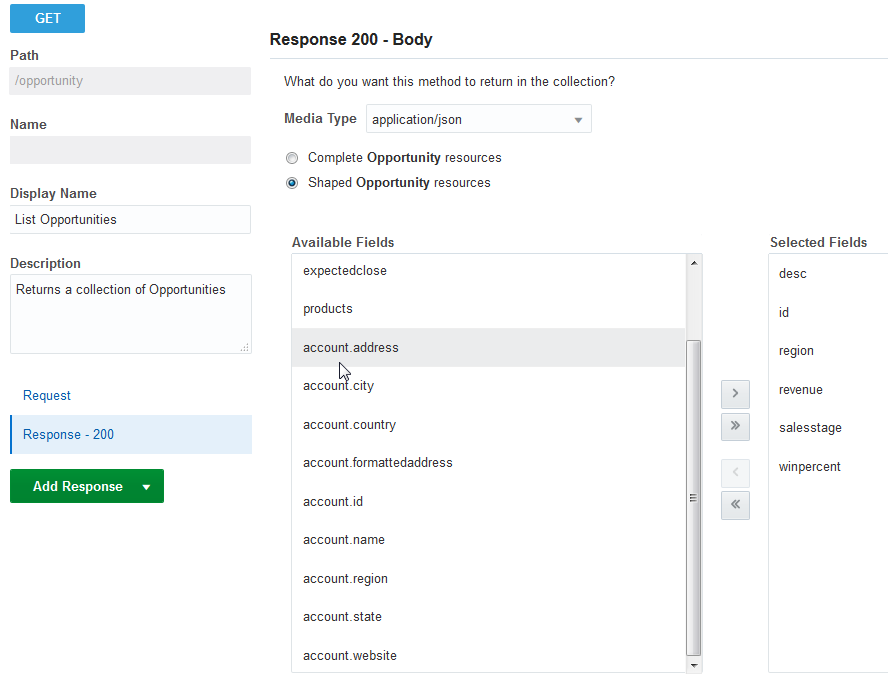The image size is (888, 681).
Task: Select Shaped Opportunity resources radio button
Action: 292,183
